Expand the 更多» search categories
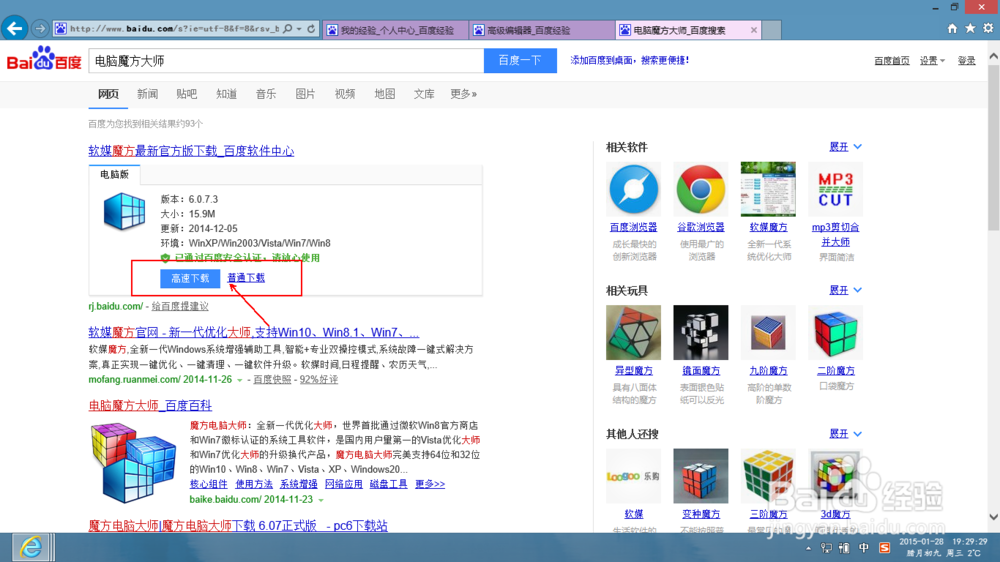Screen dimensions: 1000x562 pos(464,94)
